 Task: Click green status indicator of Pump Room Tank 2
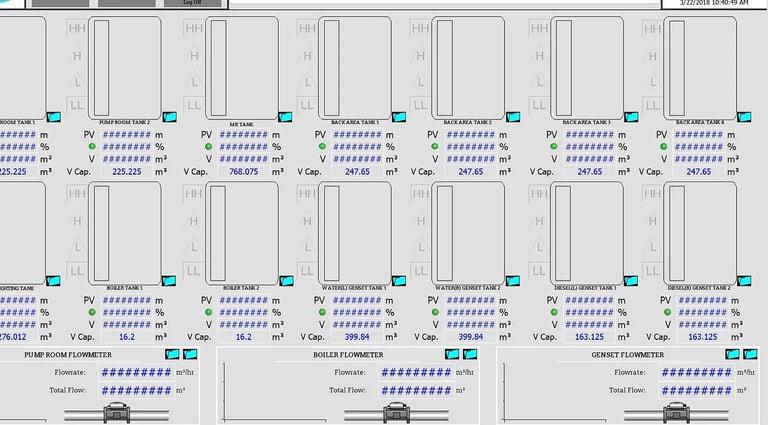[x=92, y=146]
